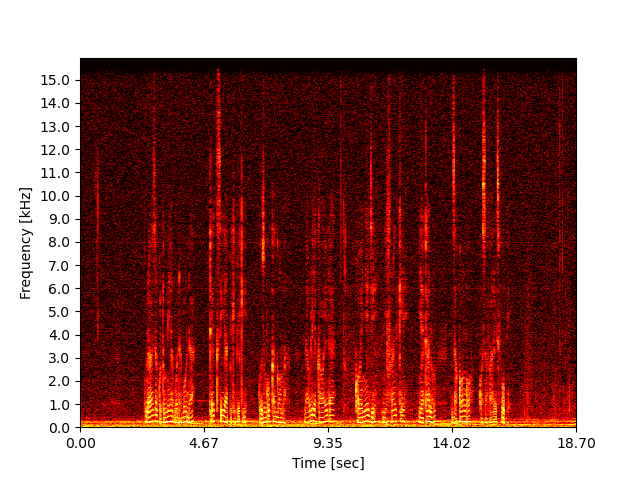Pick the 10.0 frequency tick label

coord(55,196)
